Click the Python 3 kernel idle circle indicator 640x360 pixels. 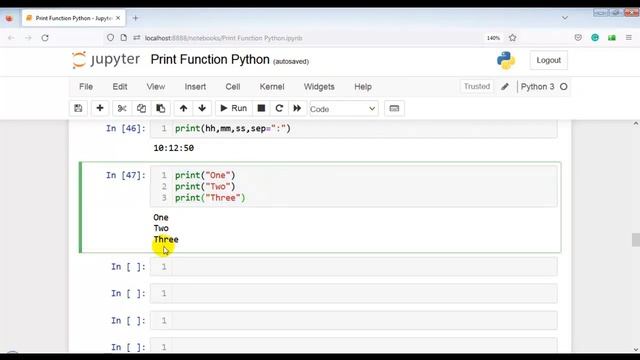(x=564, y=87)
